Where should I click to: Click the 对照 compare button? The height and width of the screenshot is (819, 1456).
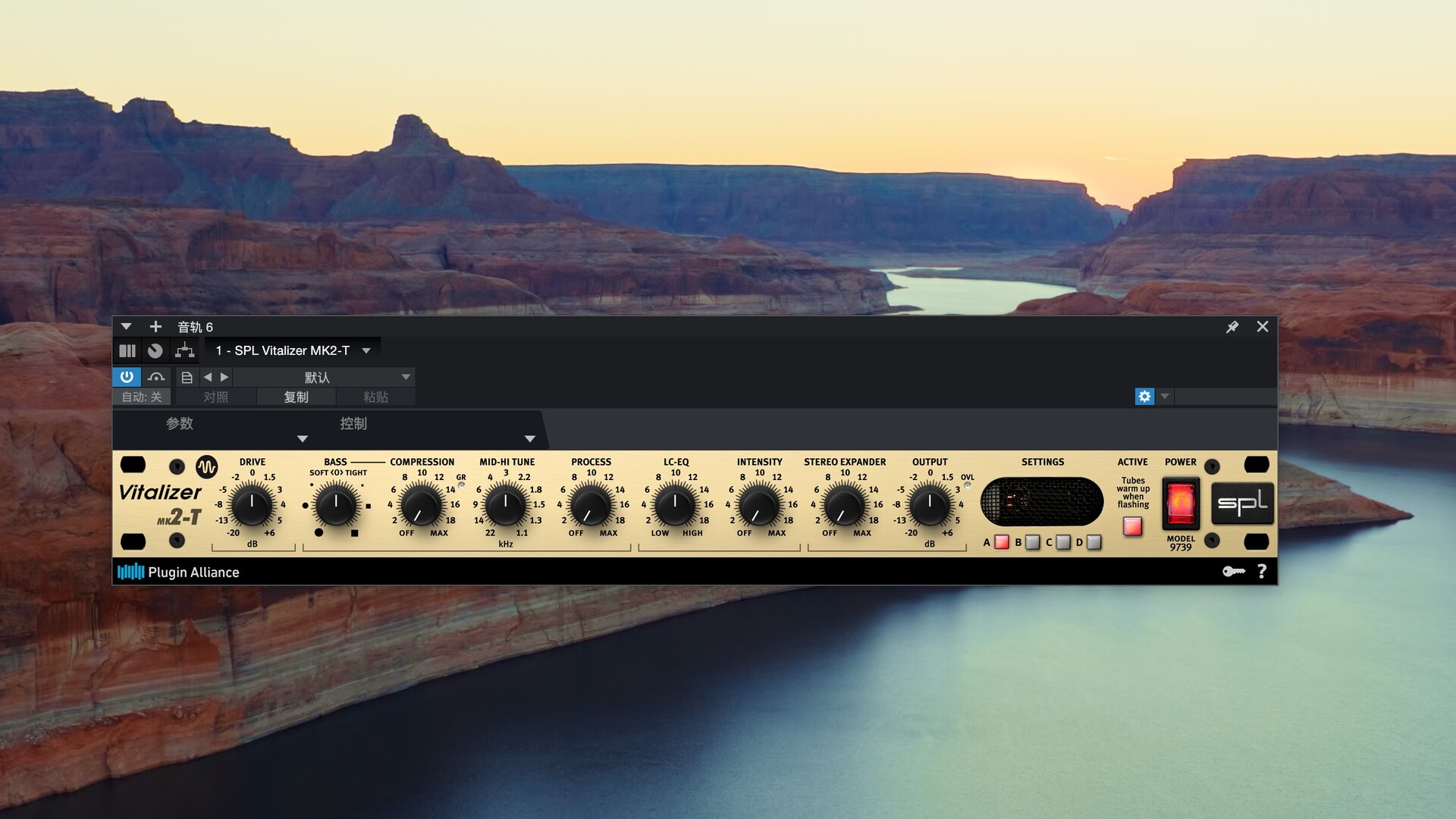click(216, 397)
